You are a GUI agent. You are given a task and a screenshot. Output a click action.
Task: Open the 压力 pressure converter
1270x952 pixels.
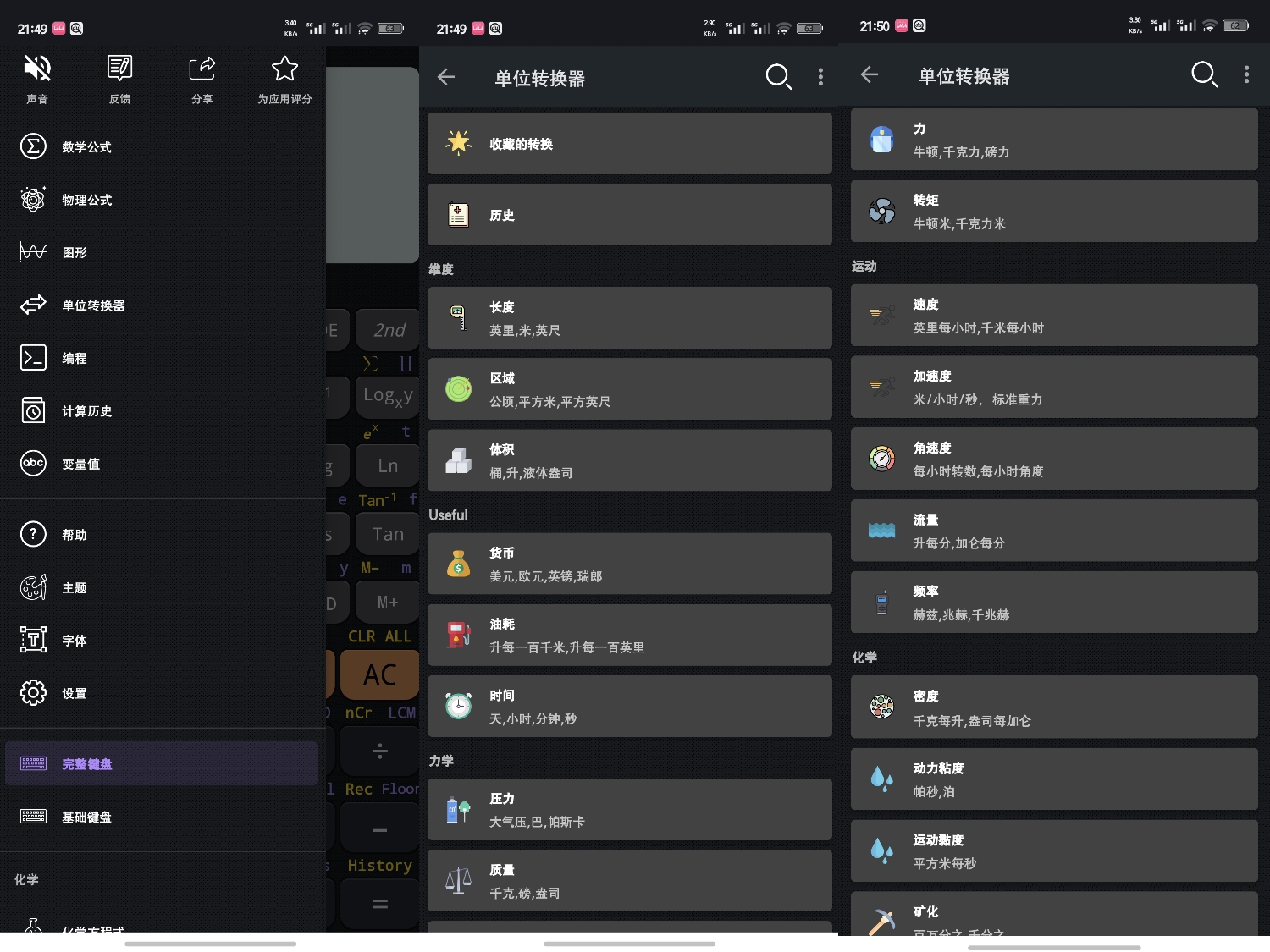(x=630, y=810)
